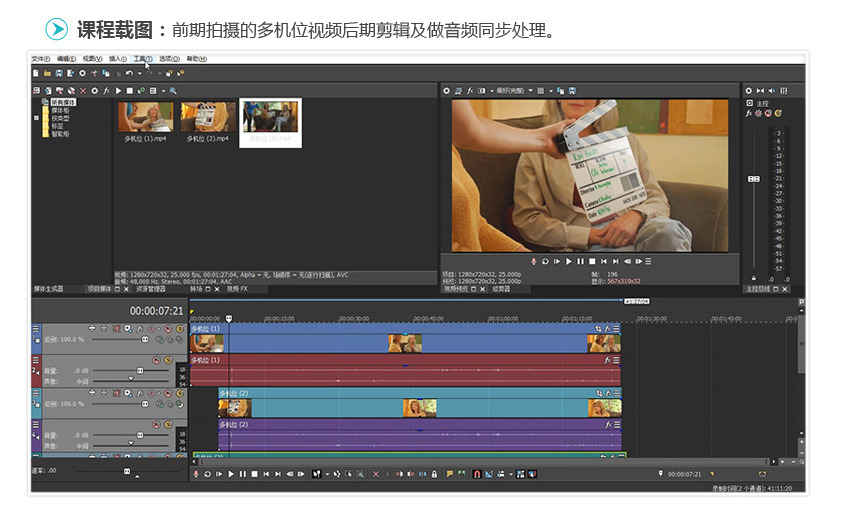Click the master volume fader handle
850x521 pixels.
point(754,179)
